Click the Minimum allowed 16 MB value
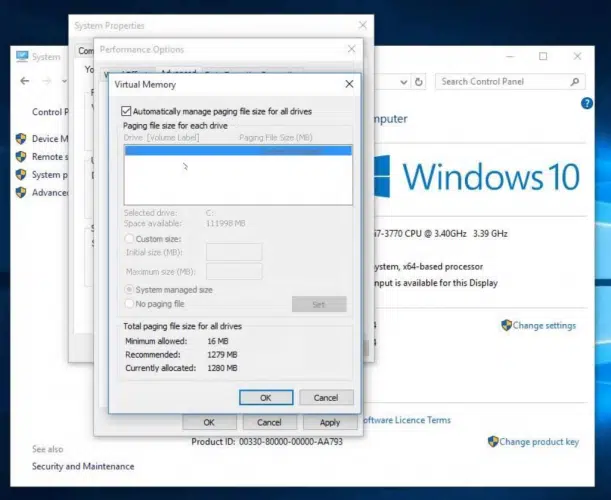This screenshot has width=611, height=500. pyautogui.click(x=218, y=341)
